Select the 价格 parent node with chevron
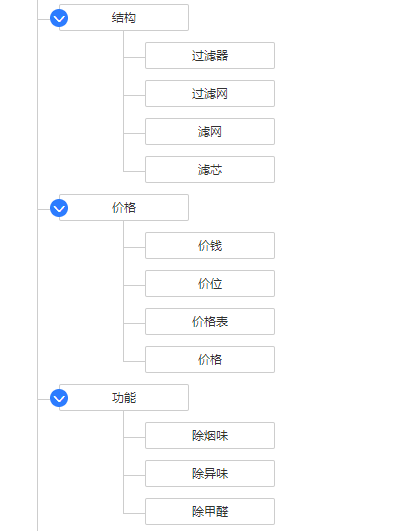This screenshot has height=531, width=413. [x=124, y=208]
